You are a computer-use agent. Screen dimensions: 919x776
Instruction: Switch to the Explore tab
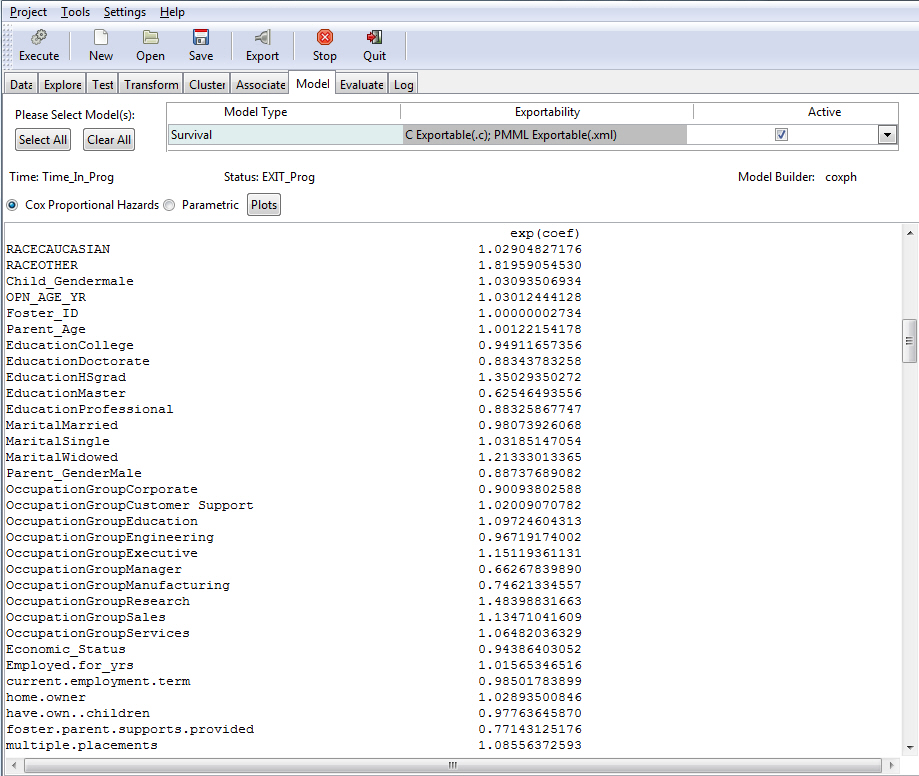(63, 84)
